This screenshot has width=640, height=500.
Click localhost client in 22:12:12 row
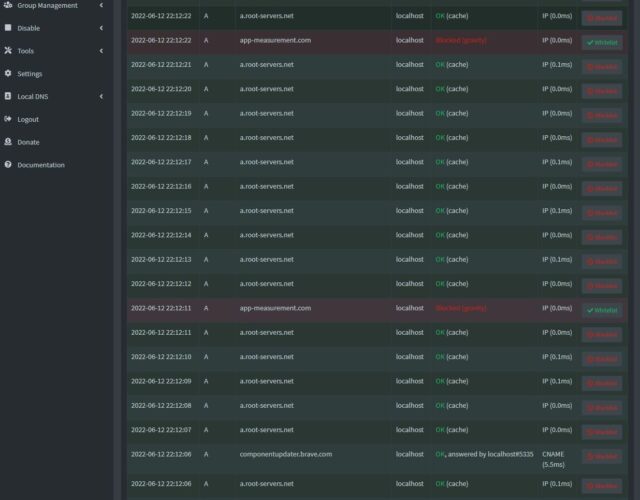point(409,283)
